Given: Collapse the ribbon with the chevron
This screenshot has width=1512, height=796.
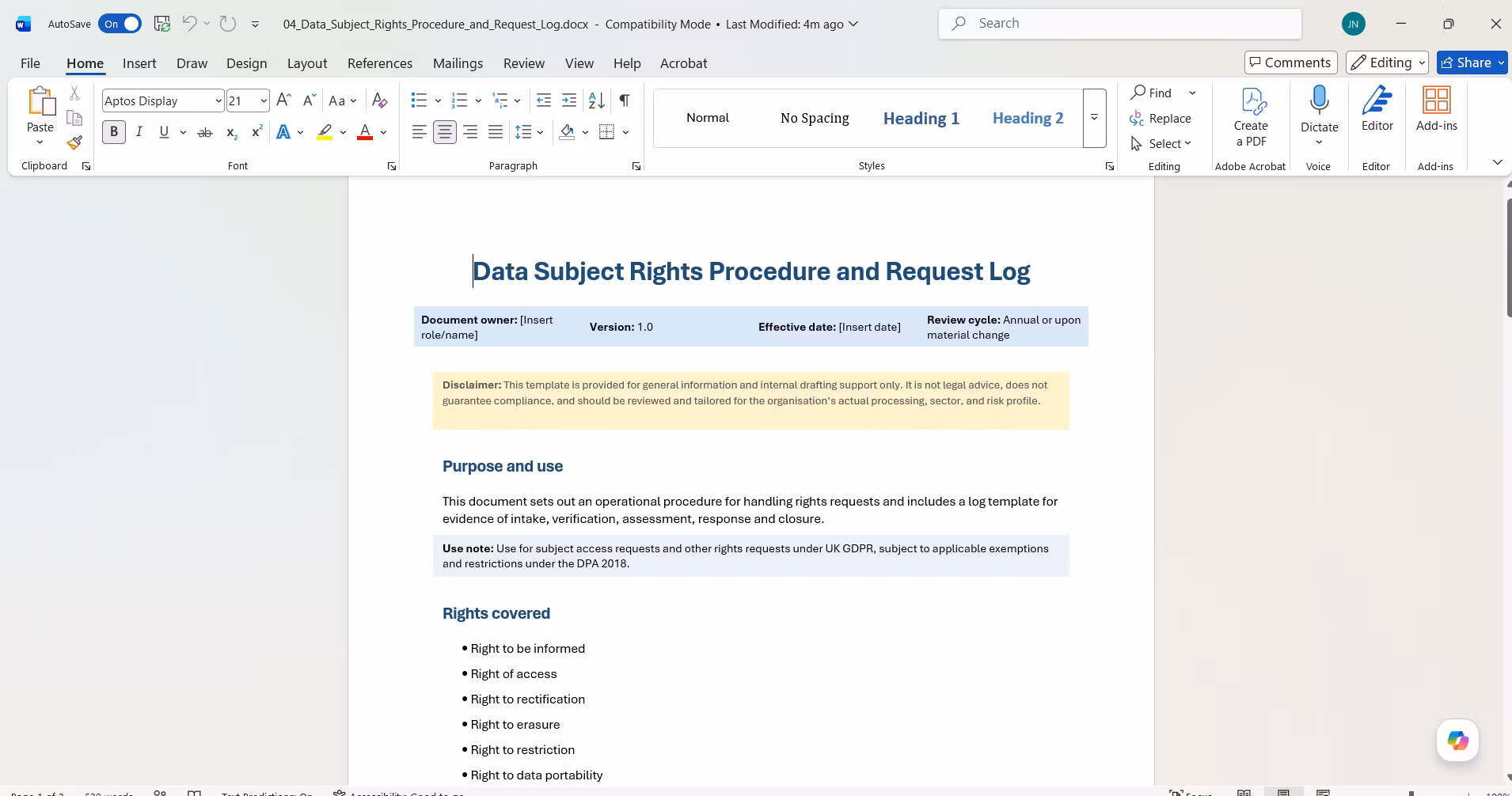Looking at the screenshot, I should (x=1497, y=162).
